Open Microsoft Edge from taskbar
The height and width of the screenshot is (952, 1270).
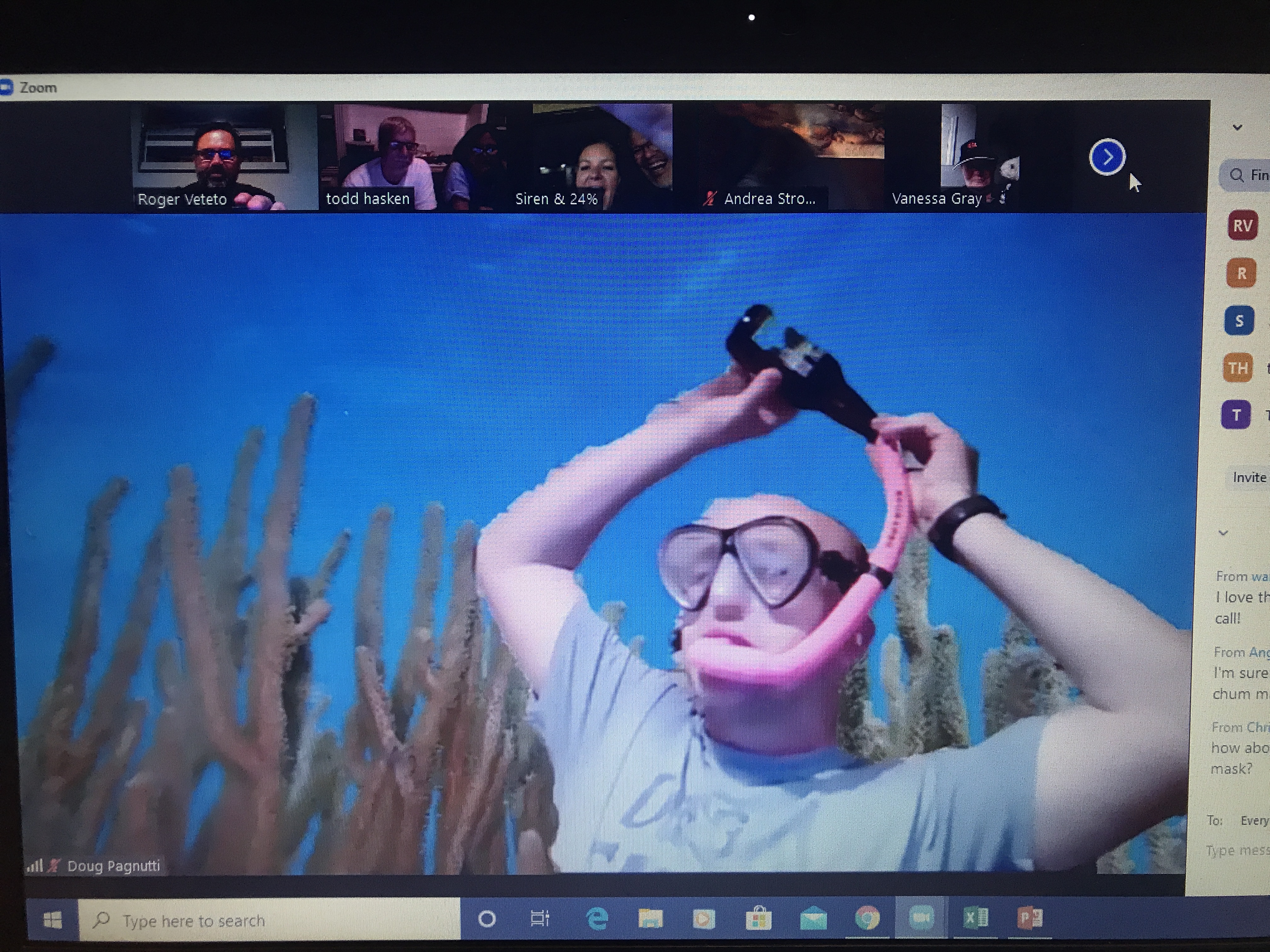597,919
